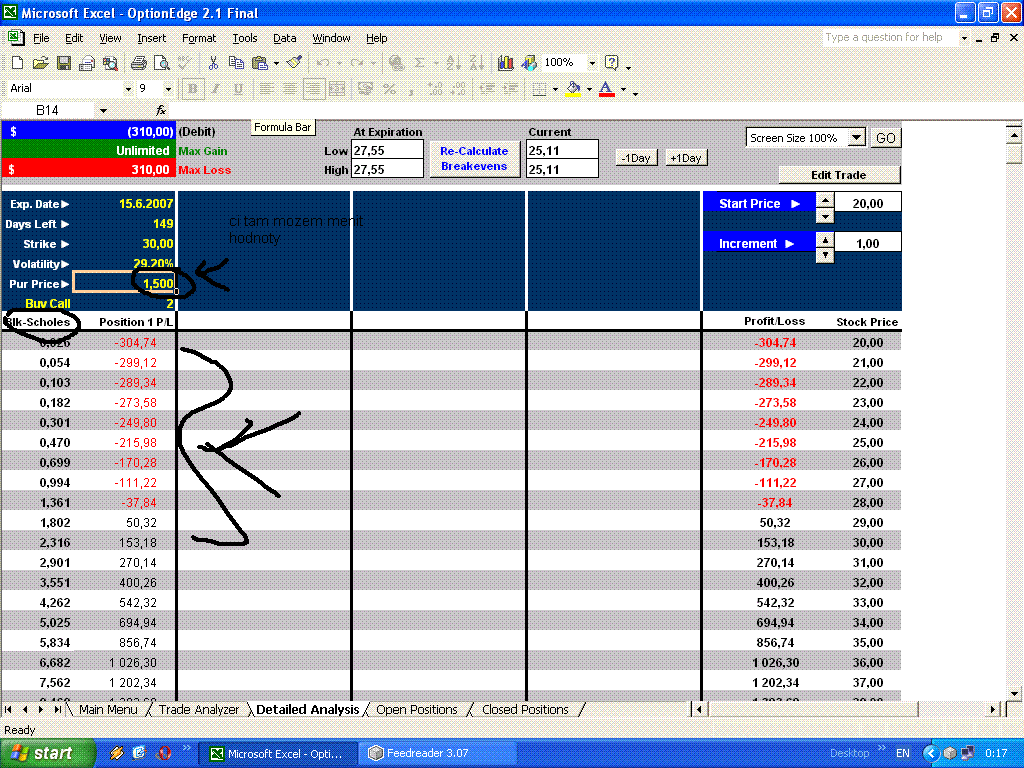Click the Spelling check icon

[x=185, y=63]
